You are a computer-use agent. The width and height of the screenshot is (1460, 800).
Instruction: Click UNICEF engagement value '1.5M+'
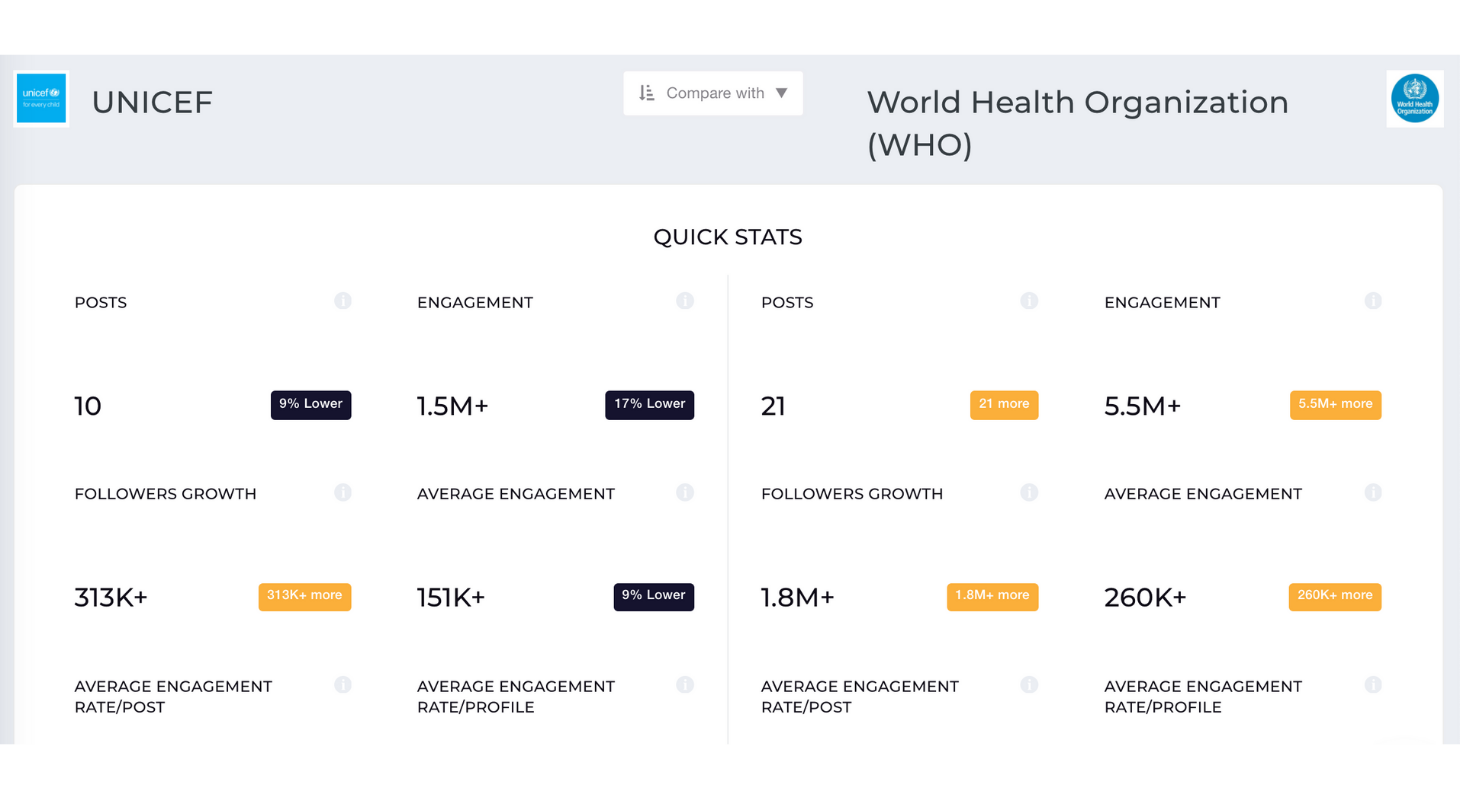click(453, 406)
